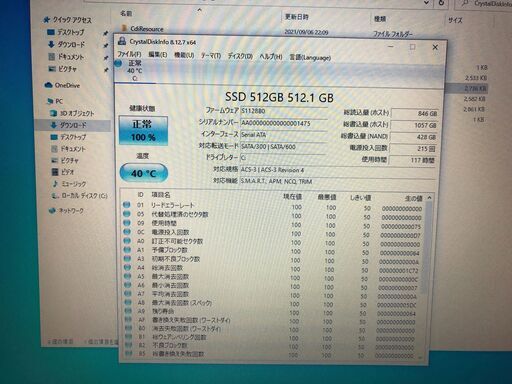The width and height of the screenshot is (512, 384).
Task: Click the ビデオ icon in Explorer sidebar
Action: (55, 172)
